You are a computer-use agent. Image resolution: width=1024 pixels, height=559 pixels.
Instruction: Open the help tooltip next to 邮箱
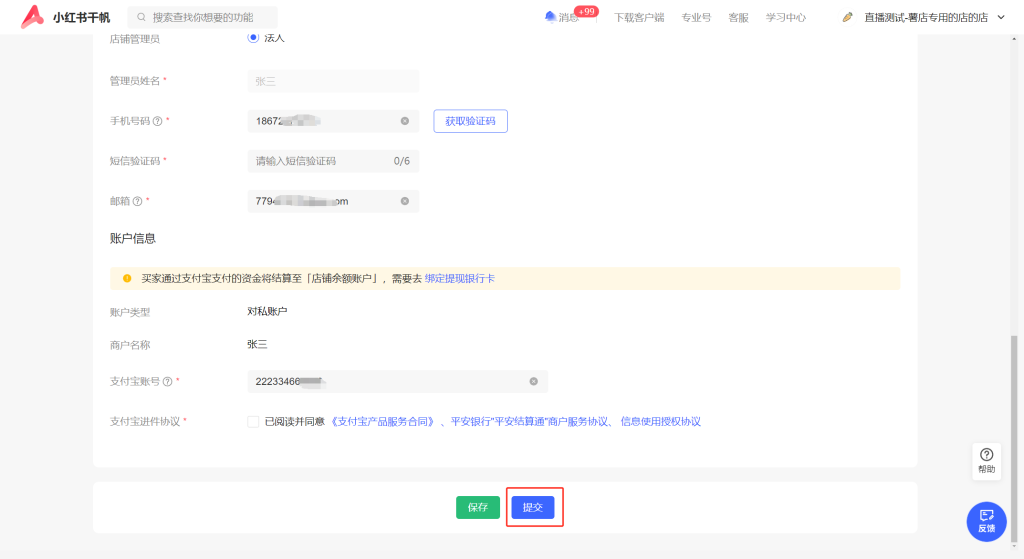[x=137, y=201]
